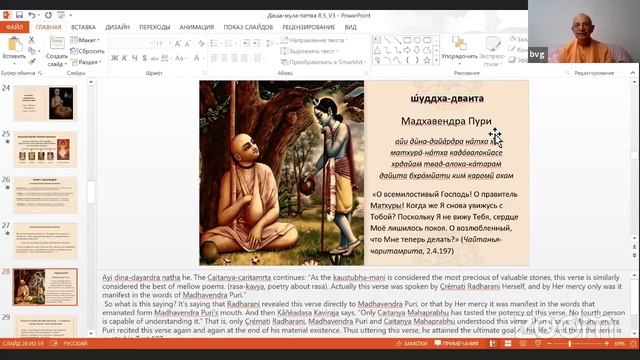The height and width of the screenshot is (360, 640).
Task: Click the numbered list icon
Action: [230, 43]
